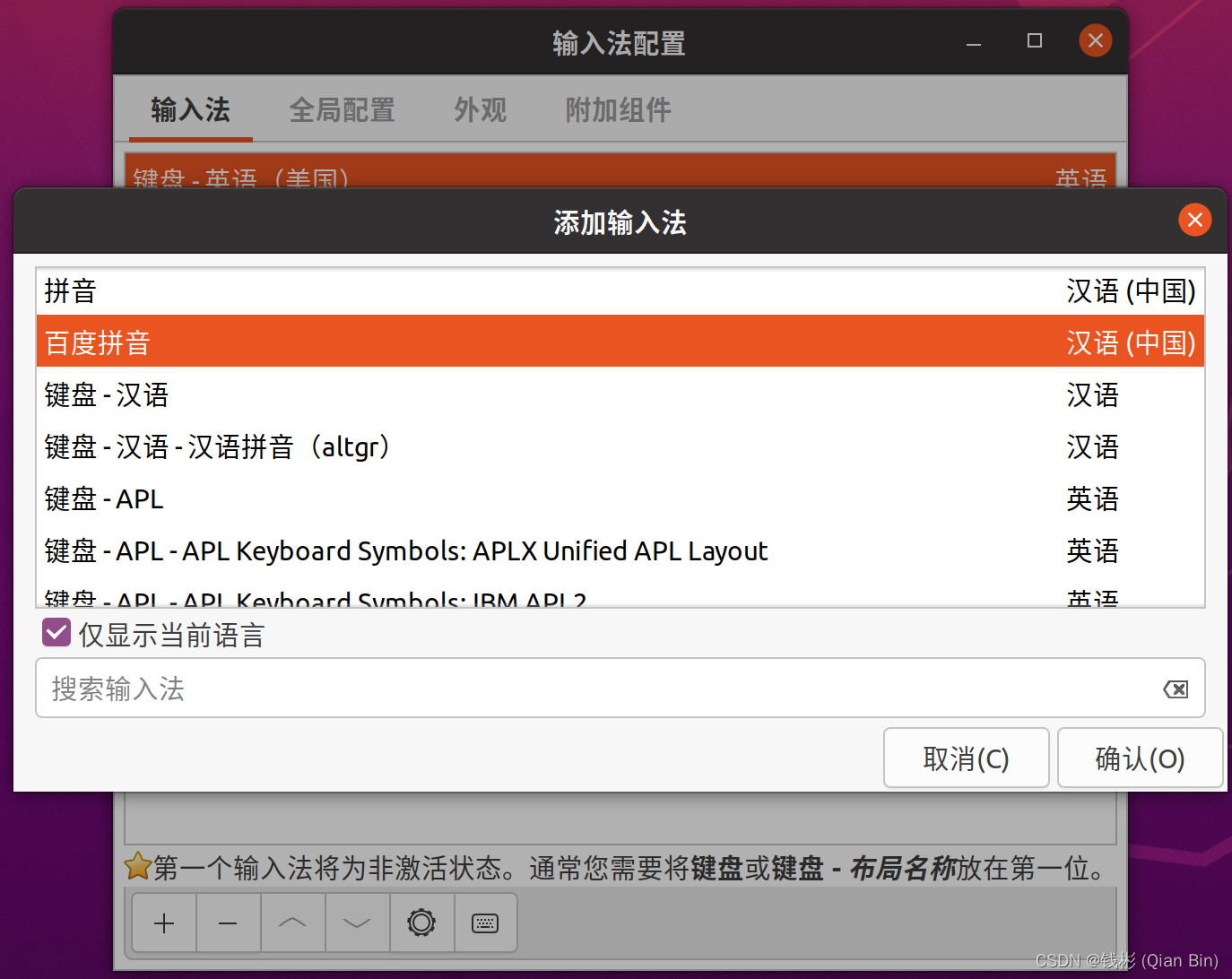Viewport: 1232px width, 979px height.
Task: Click the 取消(C) button
Action: 967,758
